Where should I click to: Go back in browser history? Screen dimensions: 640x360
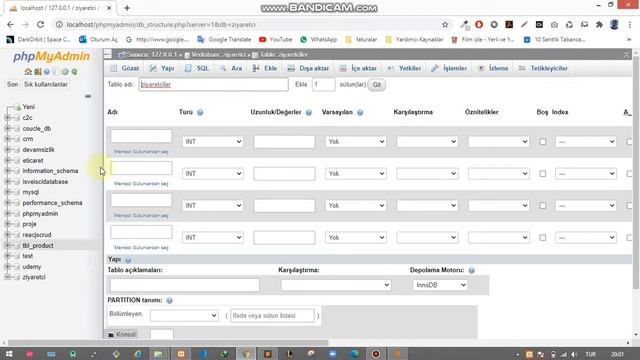click(x=10, y=24)
